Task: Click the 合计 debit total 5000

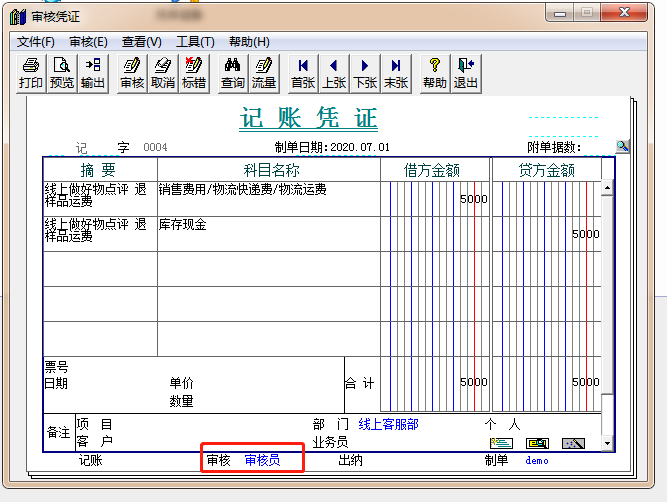Action: pyautogui.click(x=473, y=382)
